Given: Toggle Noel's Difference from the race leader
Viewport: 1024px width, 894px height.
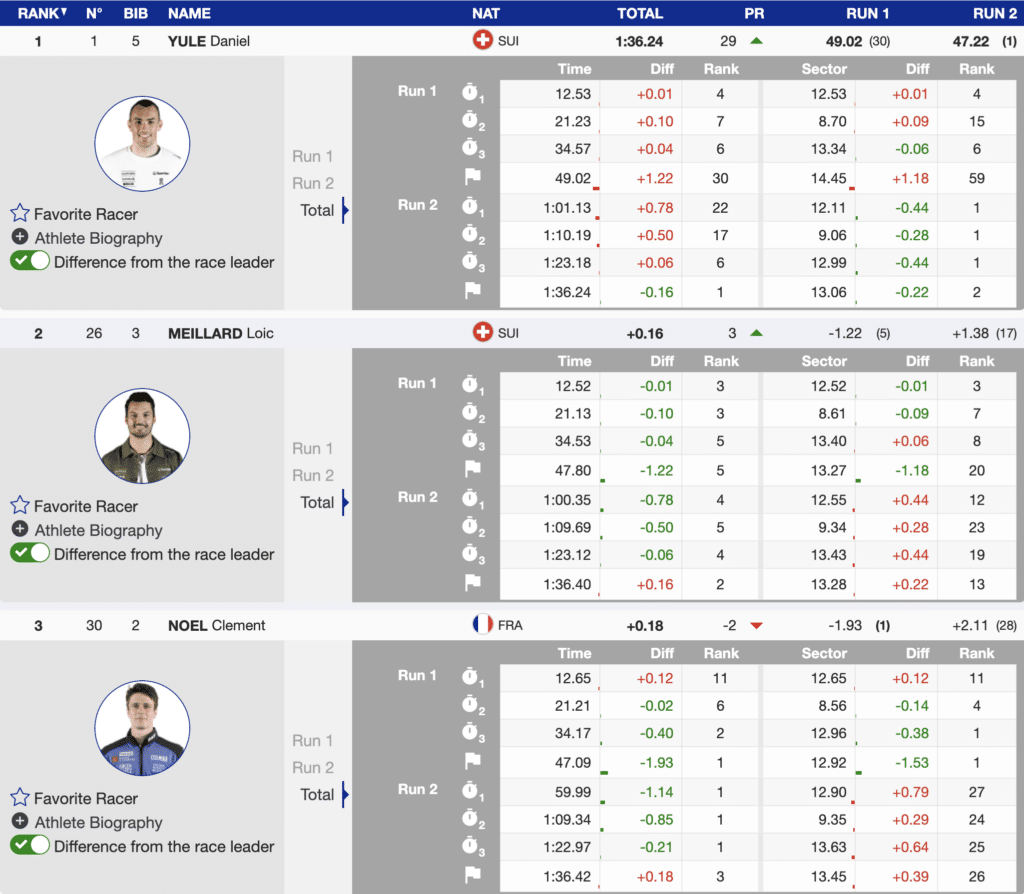Looking at the screenshot, I should [x=30, y=845].
